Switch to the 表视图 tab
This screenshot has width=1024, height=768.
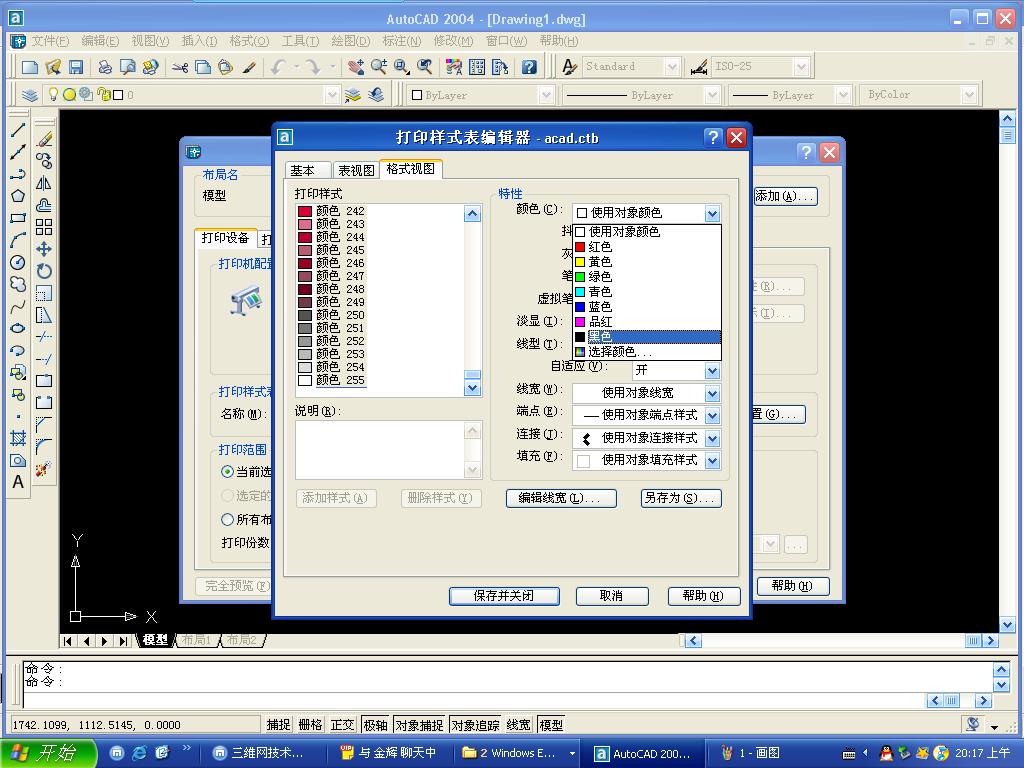(356, 170)
